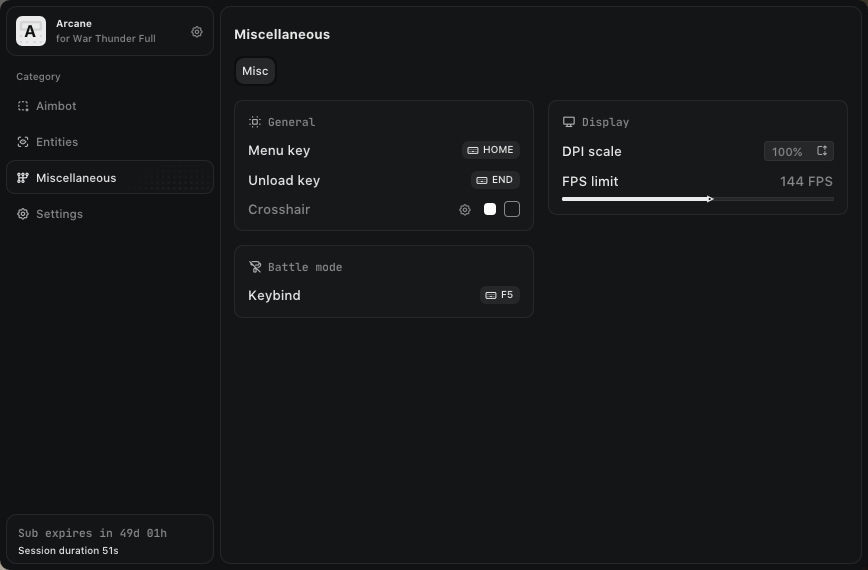Click the General section header icon
The width and height of the screenshot is (868, 570).
tap(255, 122)
